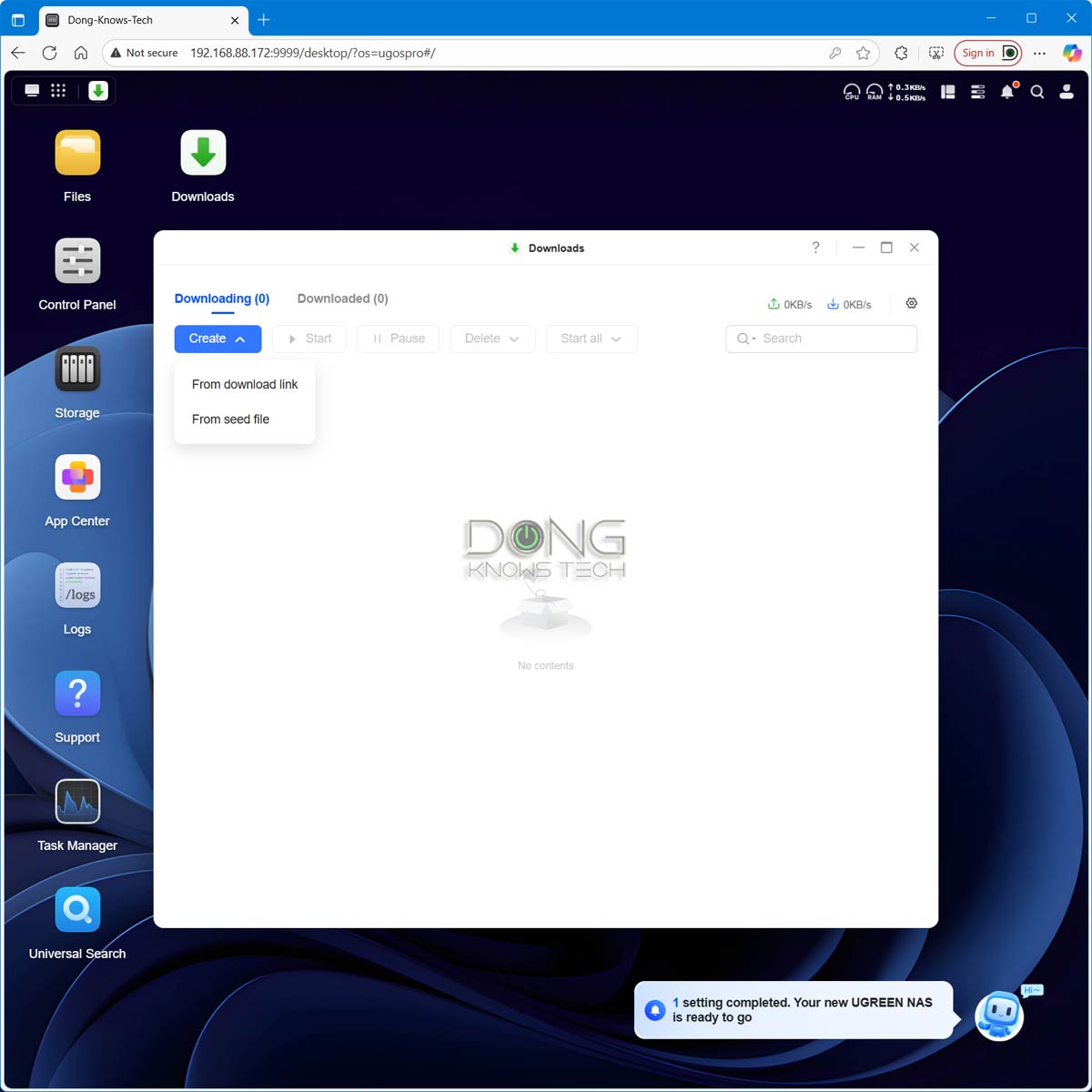
Task: Close the Dong-Knows-Tech browser tab
Action: 235,20
